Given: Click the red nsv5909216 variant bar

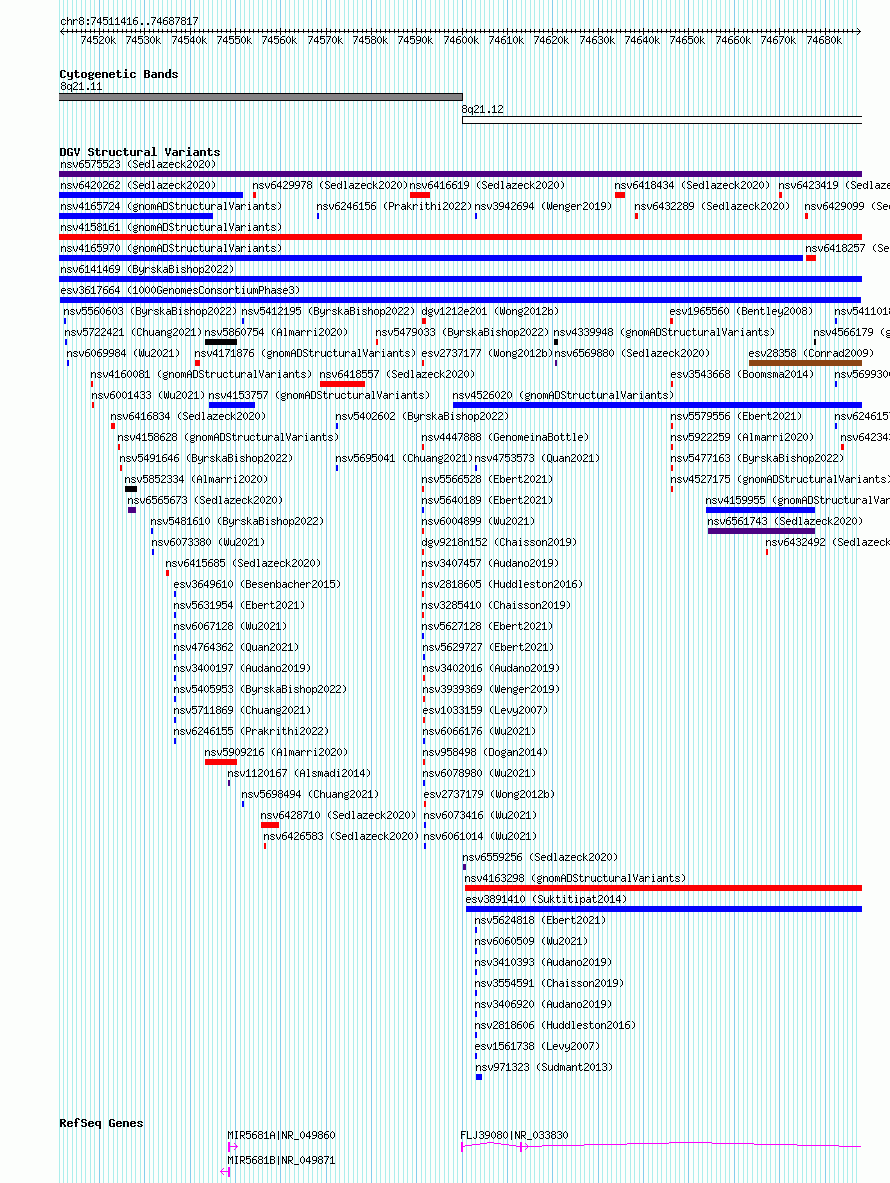Looking at the screenshot, I should click(x=221, y=762).
